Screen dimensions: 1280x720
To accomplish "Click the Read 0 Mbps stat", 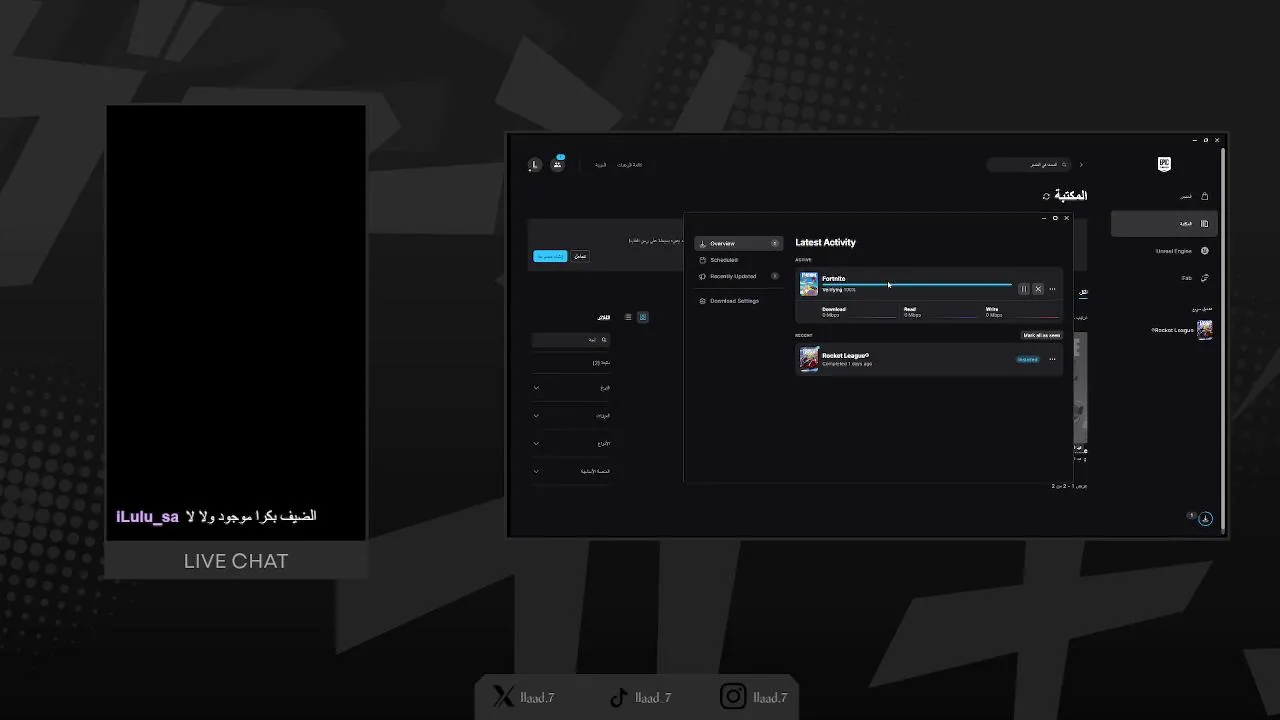I will (x=912, y=312).
